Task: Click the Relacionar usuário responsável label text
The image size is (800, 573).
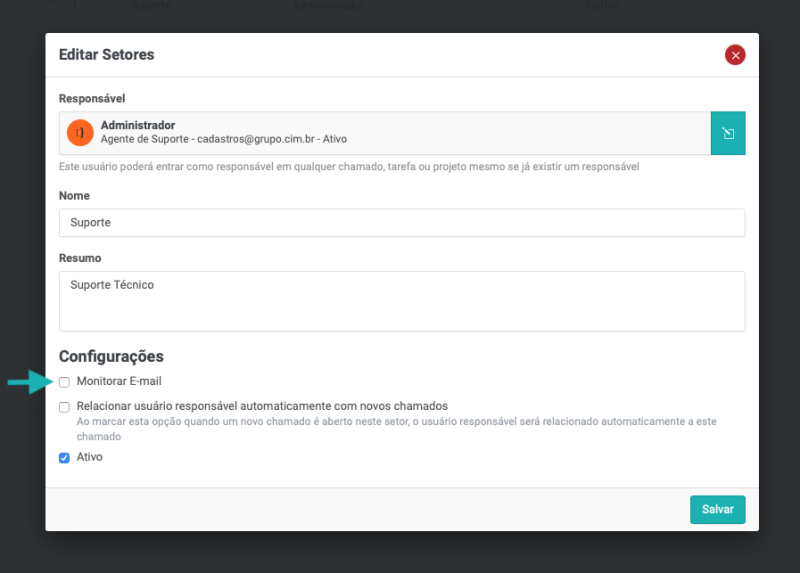Action: pyautogui.click(x=262, y=406)
